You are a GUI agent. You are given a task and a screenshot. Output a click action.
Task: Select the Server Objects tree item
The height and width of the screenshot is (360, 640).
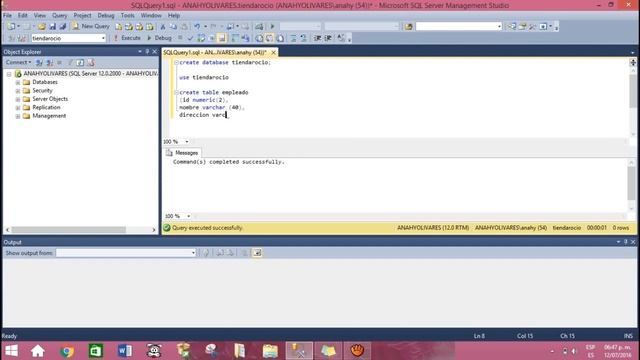[50, 99]
